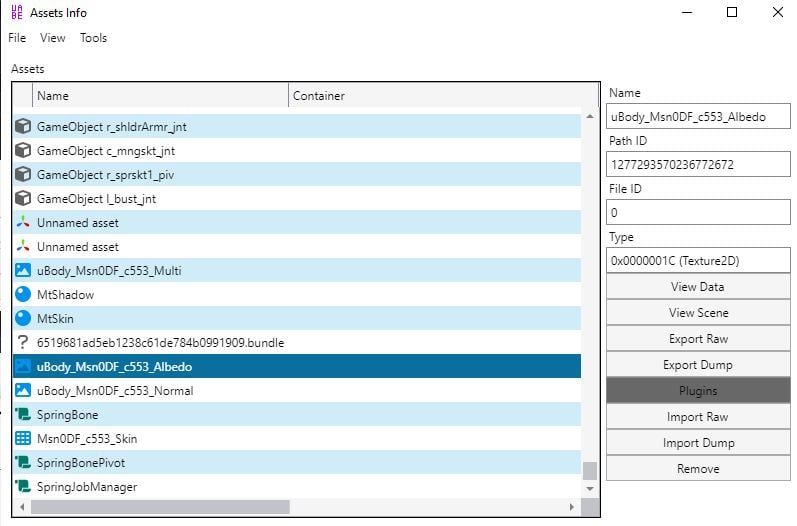
Task: Open the File menu
Action: point(17,38)
